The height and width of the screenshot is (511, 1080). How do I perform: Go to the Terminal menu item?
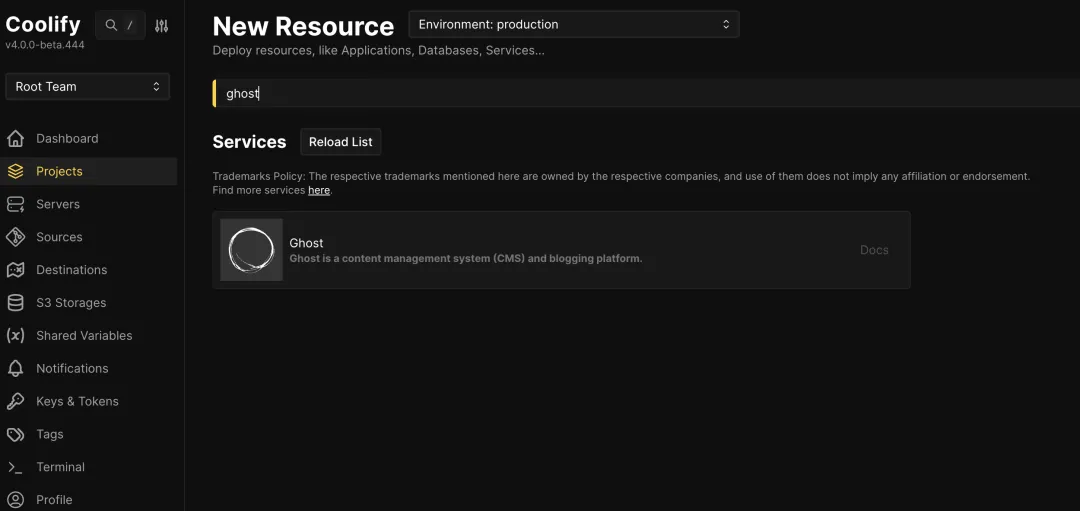[x=60, y=467]
